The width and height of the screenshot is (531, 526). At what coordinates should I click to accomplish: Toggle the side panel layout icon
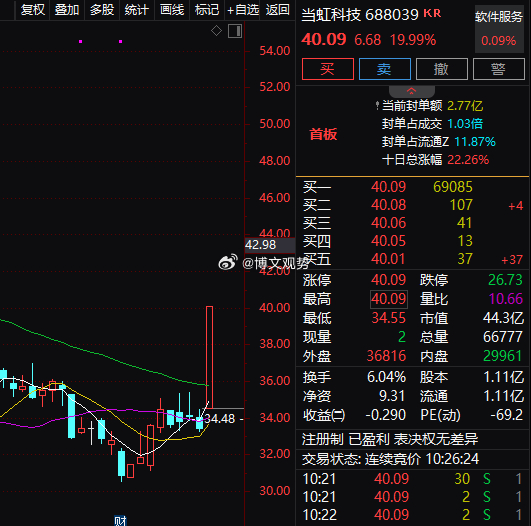coord(235,31)
